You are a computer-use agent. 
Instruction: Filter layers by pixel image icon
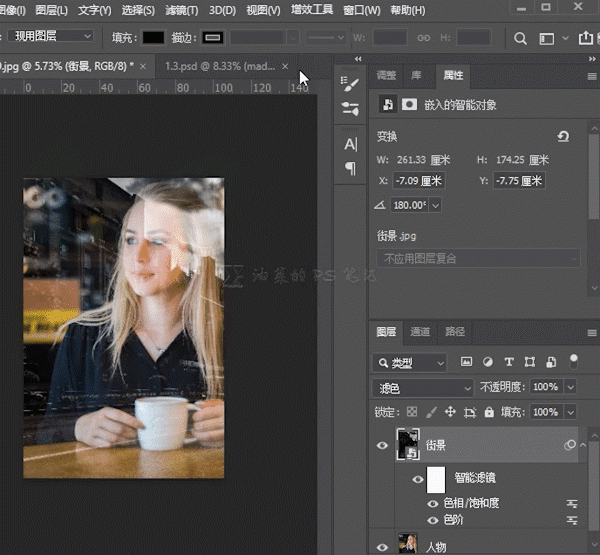[466, 362]
